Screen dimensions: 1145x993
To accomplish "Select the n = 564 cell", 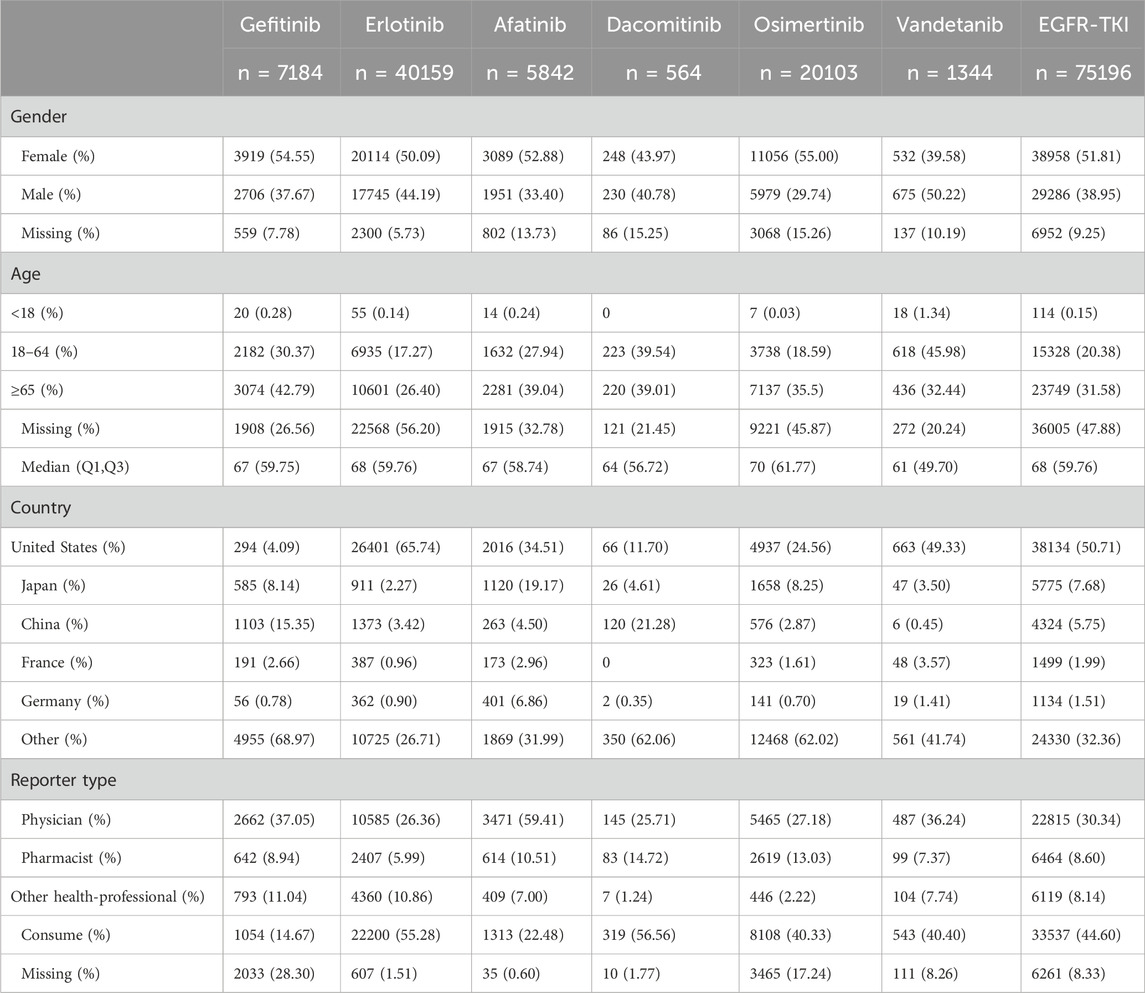I will pyautogui.click(x=664, y=73).
